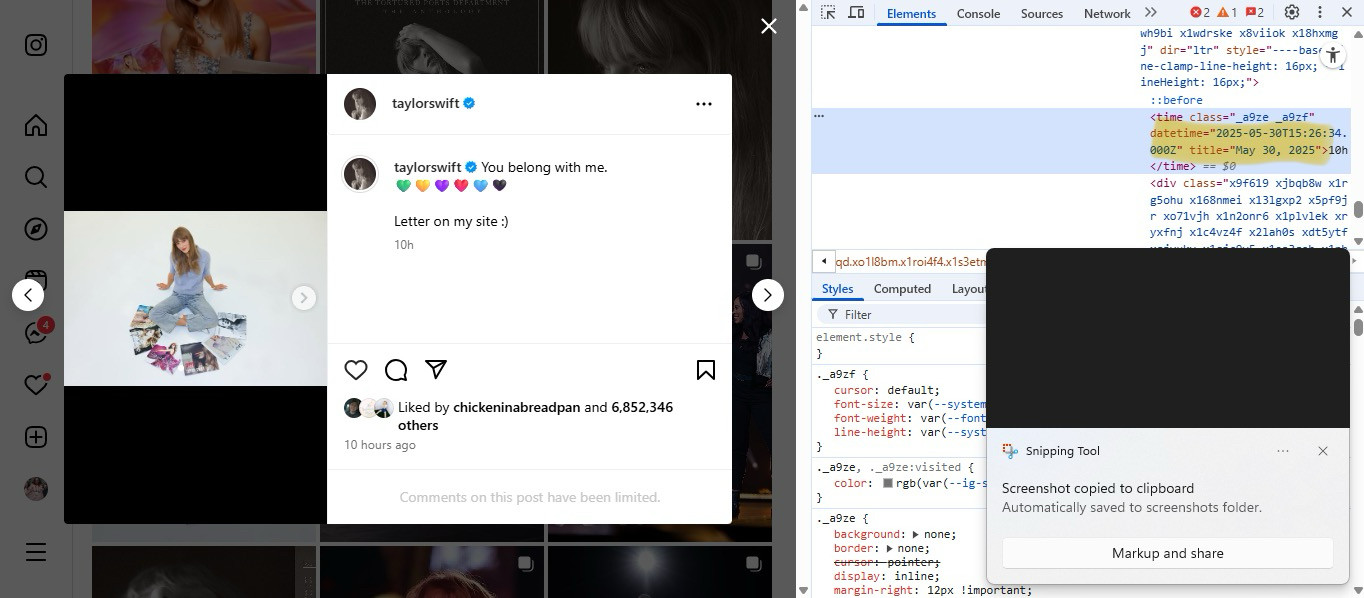Open your profile avatar in the sidebar

pyautogui.click(x=36, y=489)
